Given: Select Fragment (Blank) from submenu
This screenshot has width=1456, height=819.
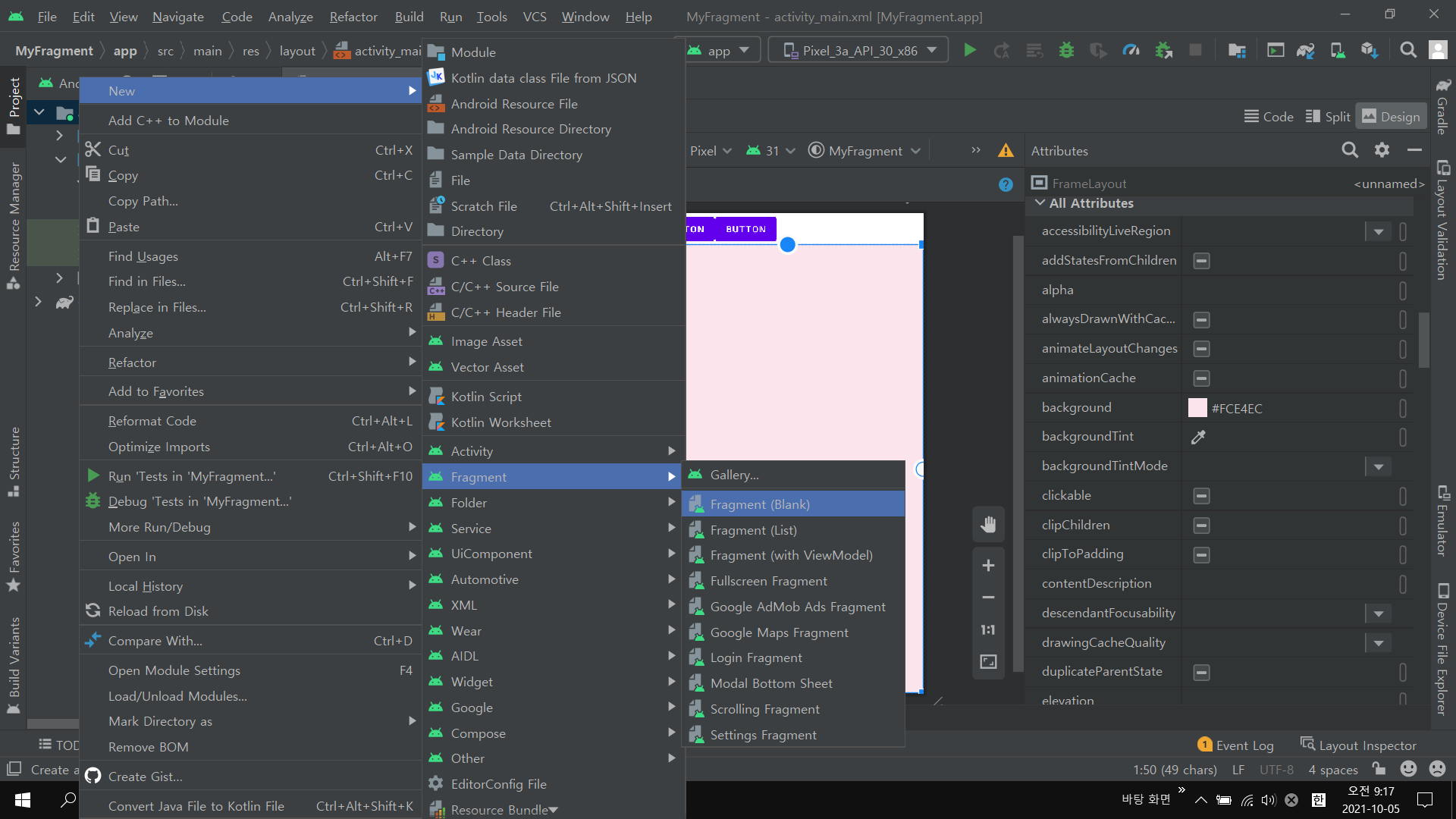Looking at the screenshot, I should tap(793, 504).
